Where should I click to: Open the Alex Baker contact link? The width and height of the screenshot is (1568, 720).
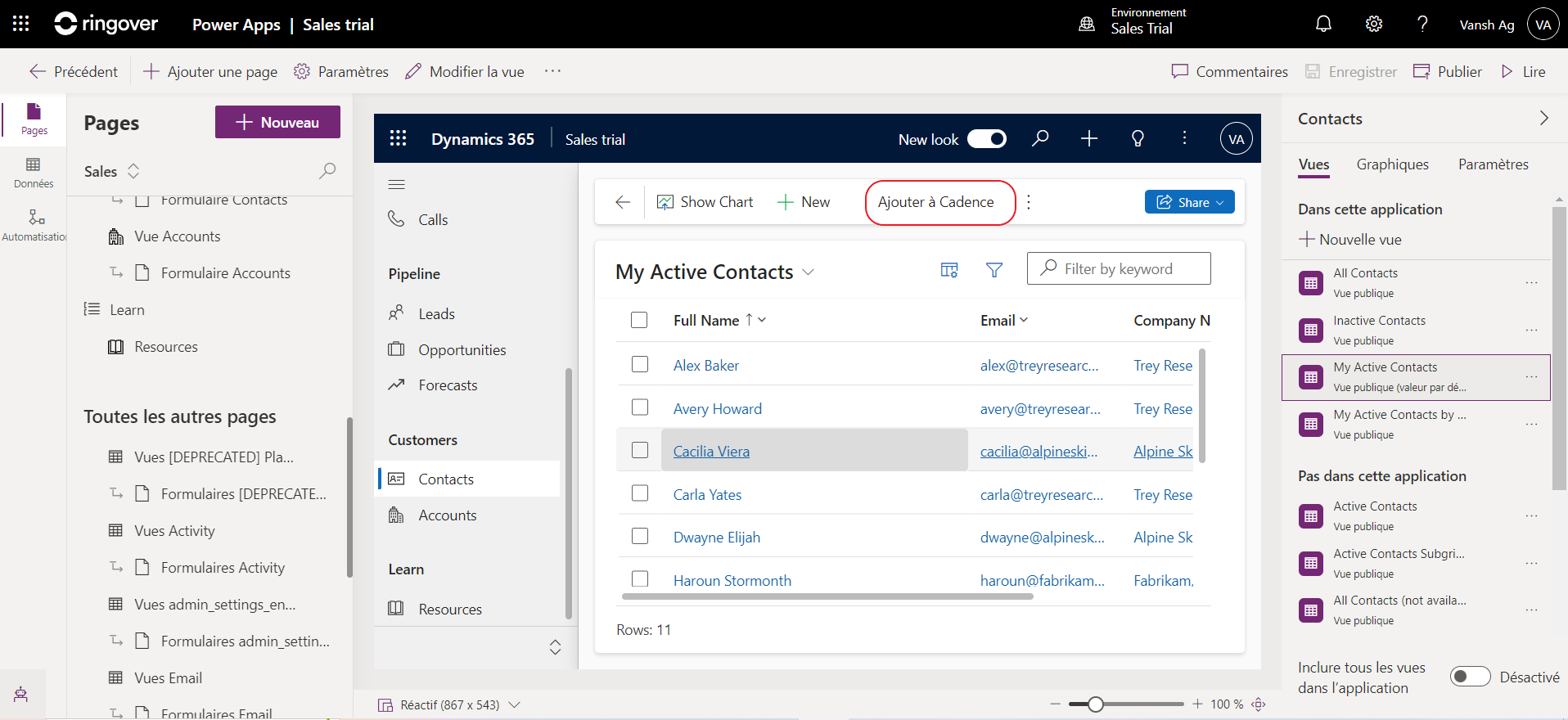point(705,365)
